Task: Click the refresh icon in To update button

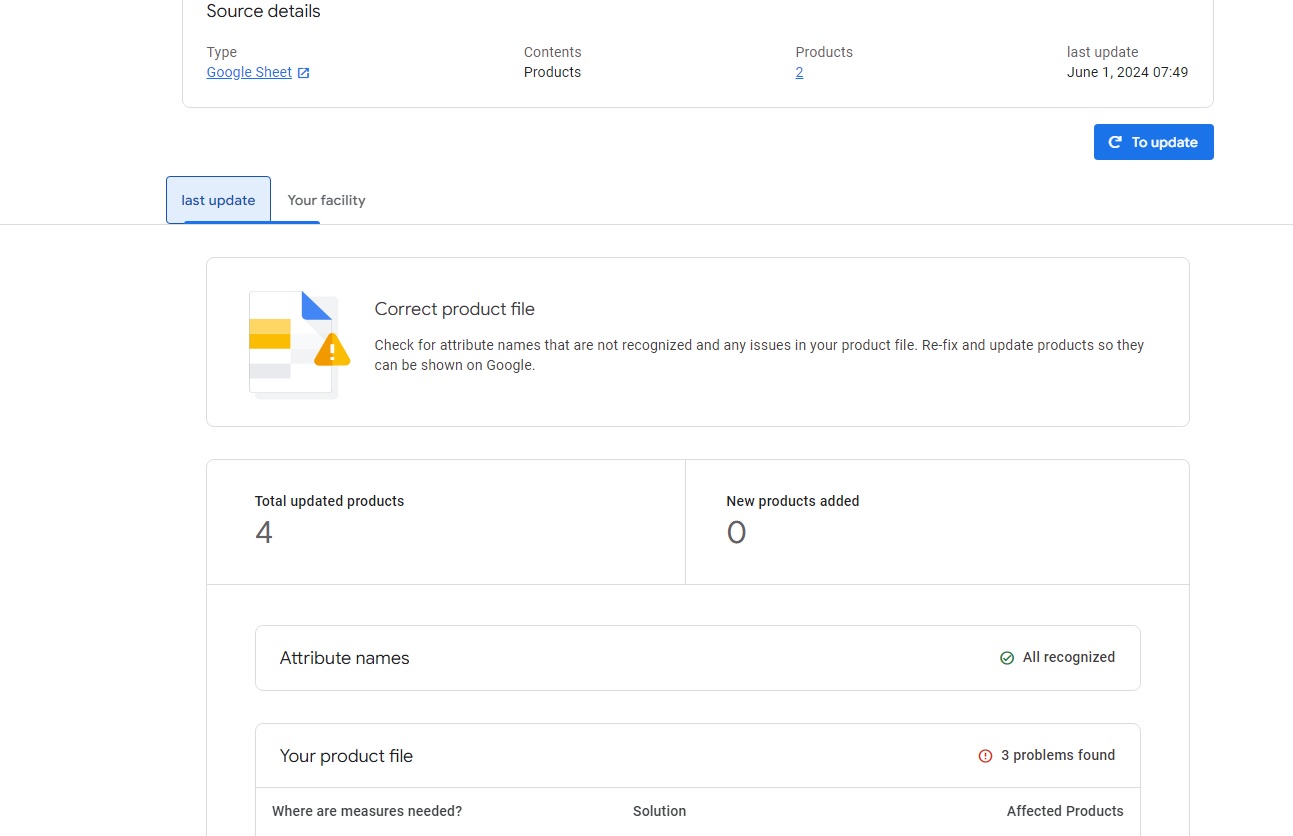Action: [x=1115, y=142]
